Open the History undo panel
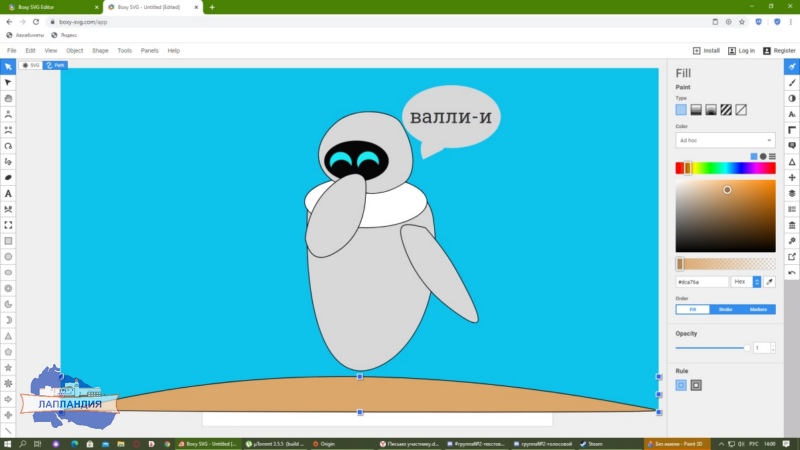Viewport: 800px width, 450px height. click(x=792, y=272)
